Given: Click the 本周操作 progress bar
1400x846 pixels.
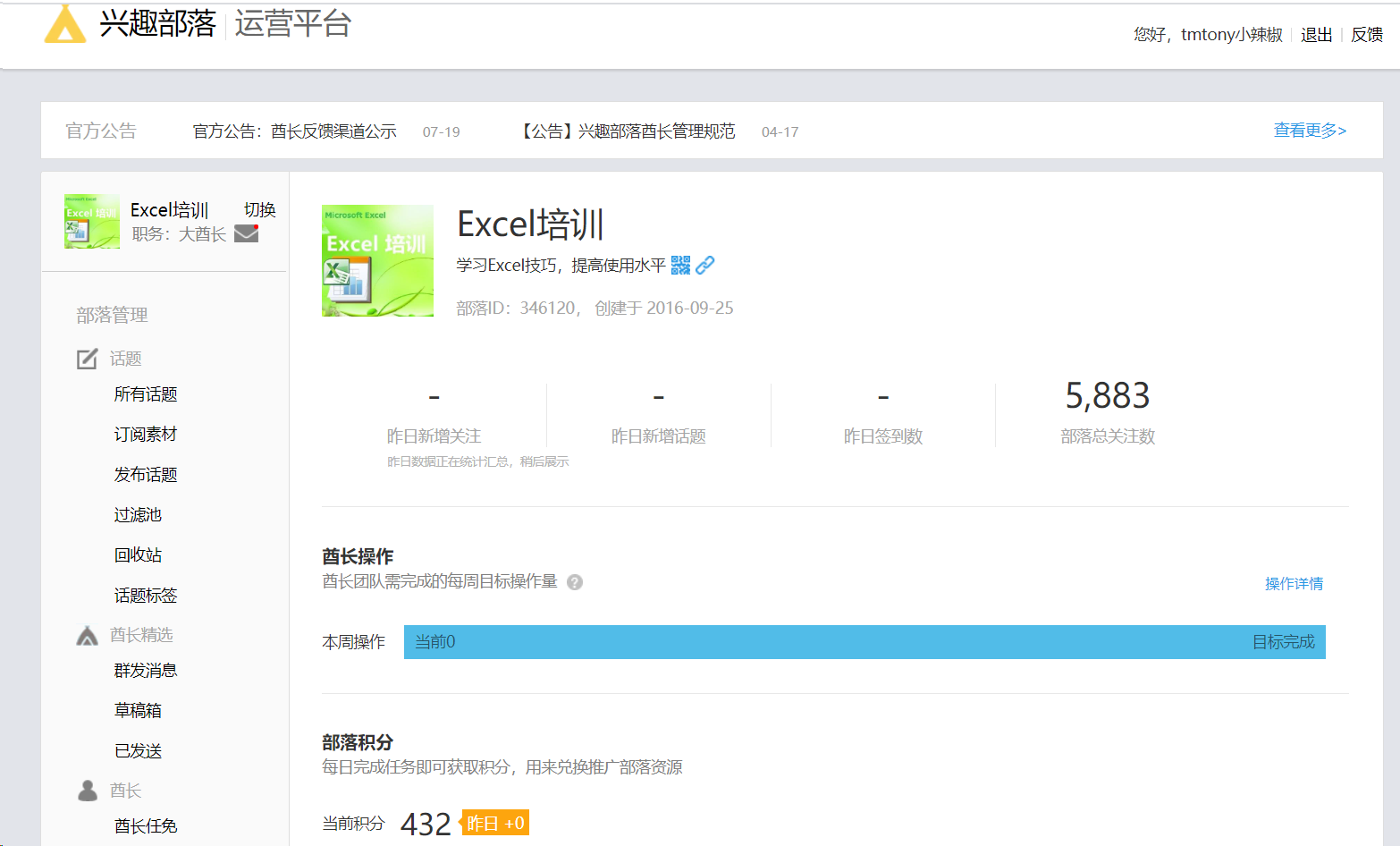Looking at the screenshot, I should point(864,642).
